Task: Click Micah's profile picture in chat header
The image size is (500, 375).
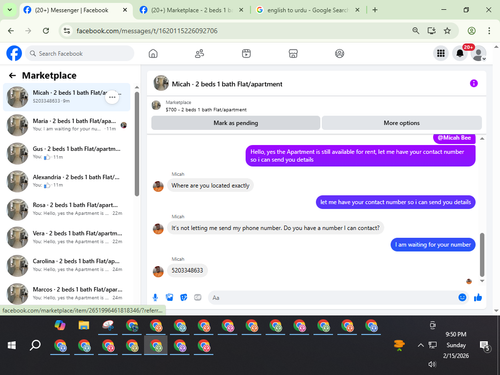Action: pyautogui.click(x=161, y=83)
